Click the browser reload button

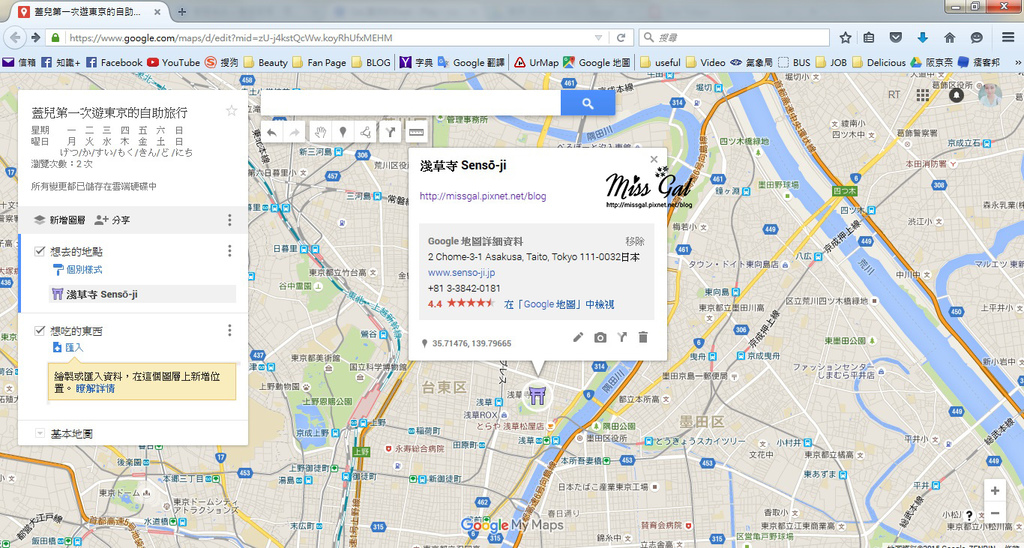point(621,37)
